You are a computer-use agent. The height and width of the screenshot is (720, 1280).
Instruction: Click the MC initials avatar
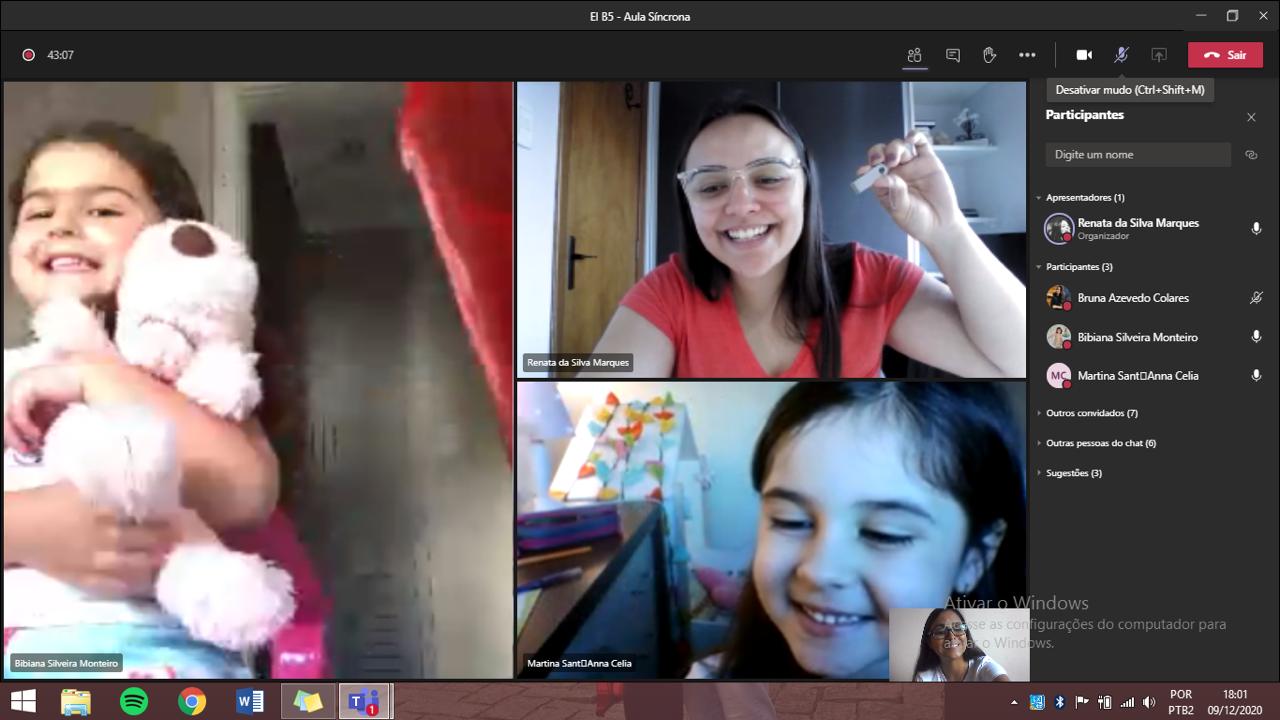coord(1058,376)
